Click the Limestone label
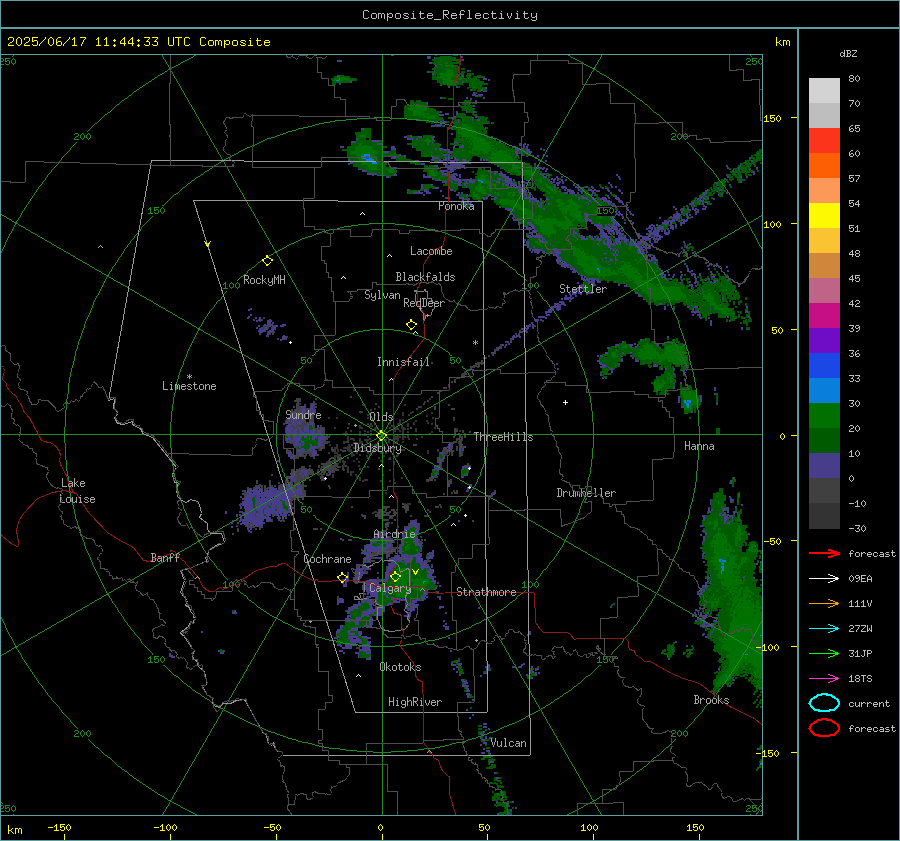Image resolution: width=900 pixels, height=841 pixels. tap(189, 386)
